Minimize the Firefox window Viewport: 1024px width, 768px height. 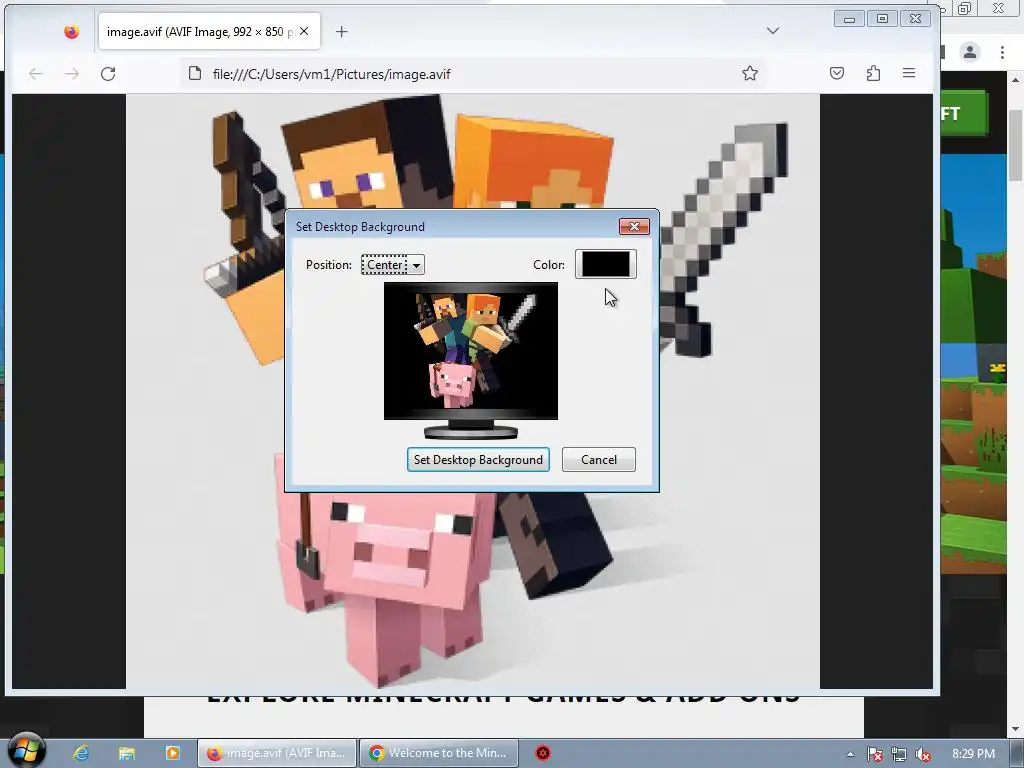(x=849, y=19)
